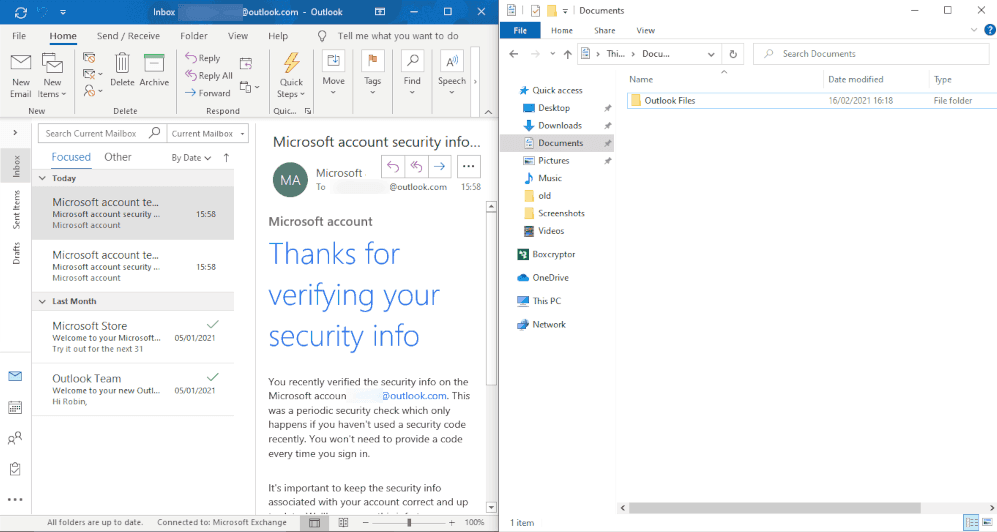997x532 pixels.
Task: Switch to the Other inbox tab
Action: [x=118, y=157]
